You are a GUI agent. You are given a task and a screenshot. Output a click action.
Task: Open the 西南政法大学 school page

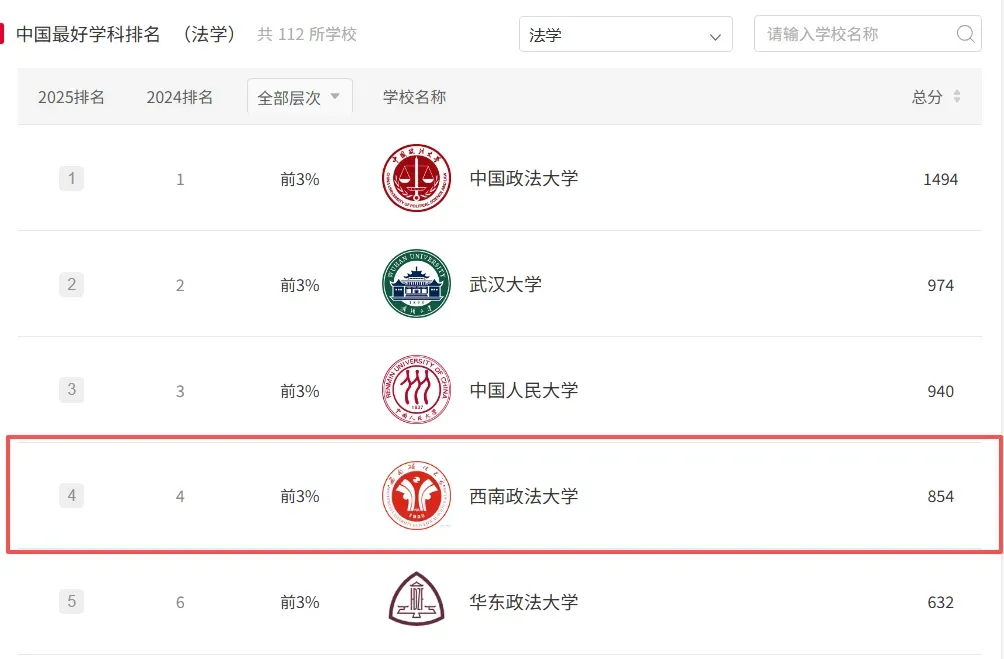pyautogui.click(x=524, y=496)
